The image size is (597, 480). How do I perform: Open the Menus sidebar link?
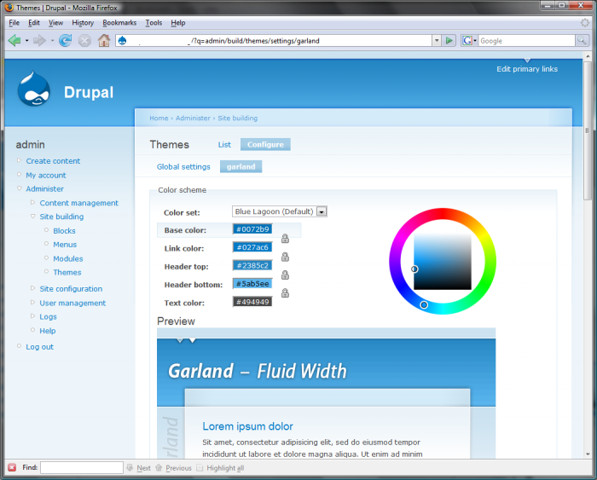(x=65, y=244)
